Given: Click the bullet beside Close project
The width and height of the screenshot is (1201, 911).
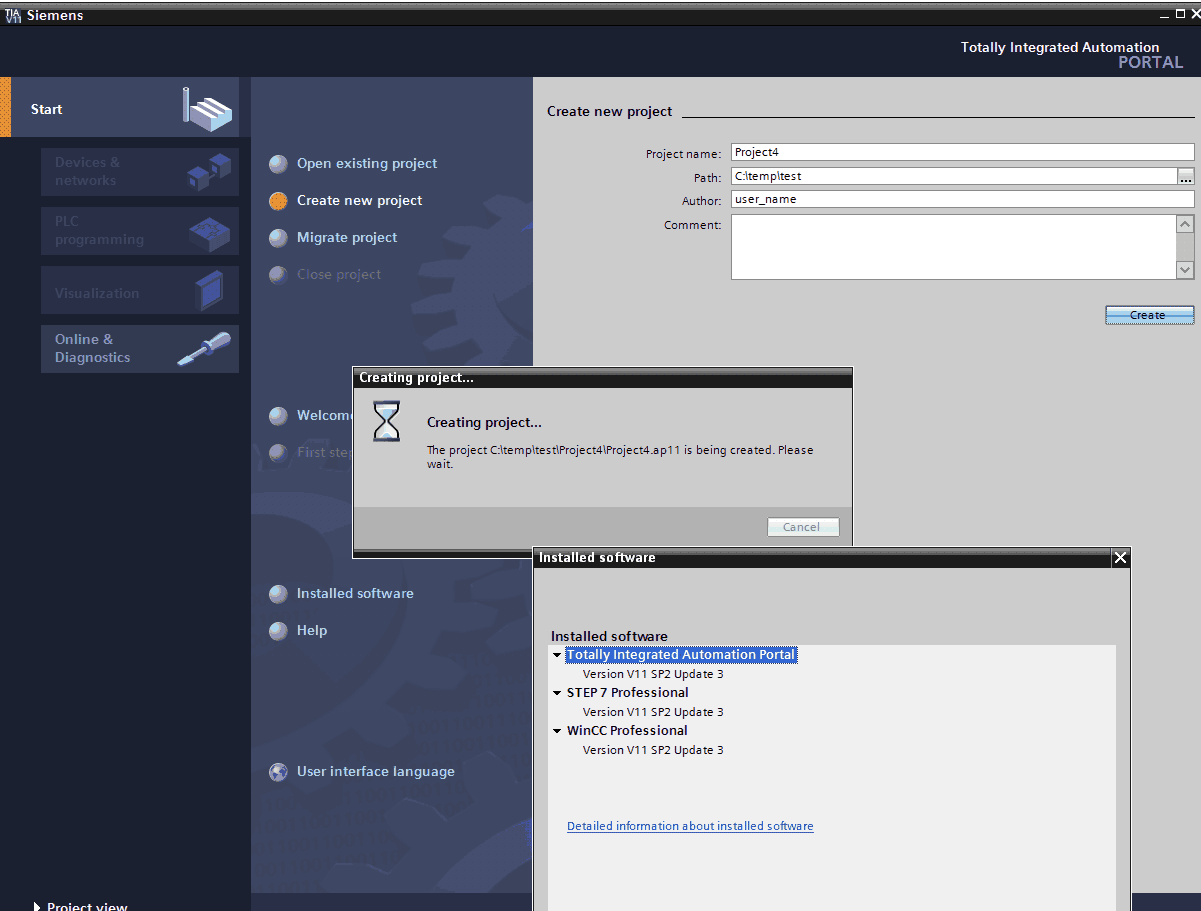Looking at the screenshot, I should pyautogui.click(x=278, y=275).
